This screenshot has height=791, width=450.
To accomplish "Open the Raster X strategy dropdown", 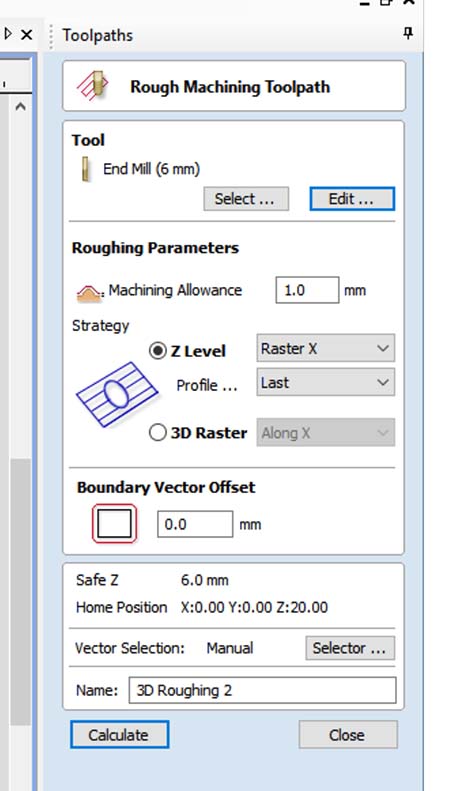I will pos(325,348).
